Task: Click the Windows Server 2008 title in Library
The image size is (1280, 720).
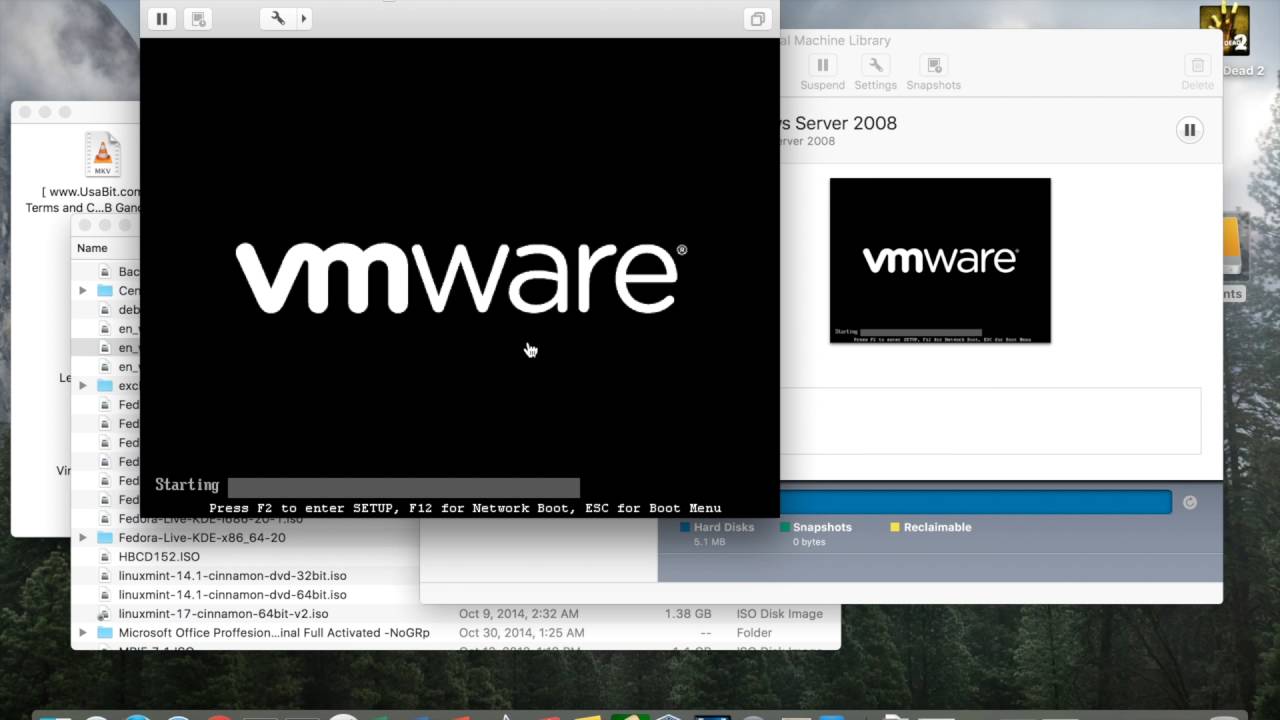Action: tap(838, 123)
